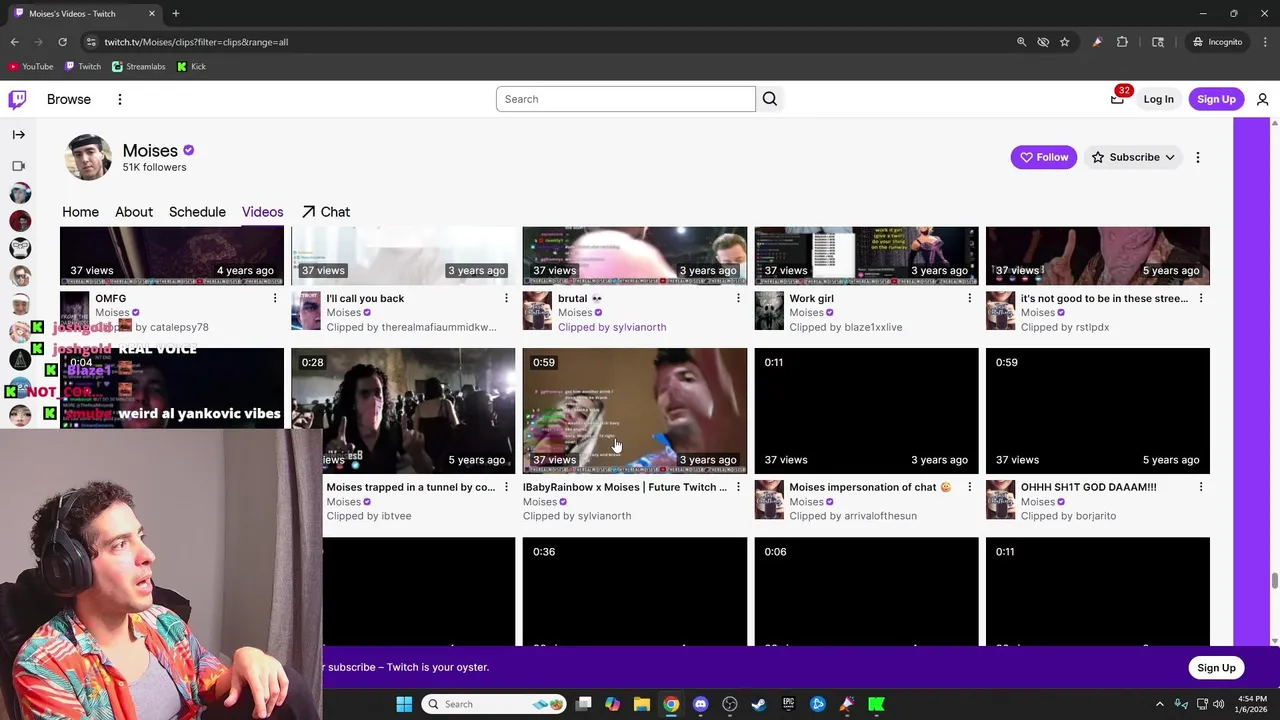This screenshot has width=1280, height=720.
Task: Open the Incognito profile indicator
Action: [x=1217, y=42]
